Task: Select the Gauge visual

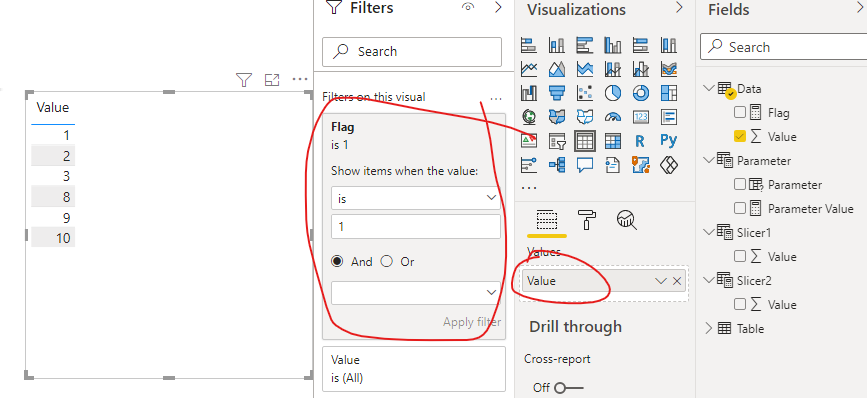Action: tap(613, 117)
